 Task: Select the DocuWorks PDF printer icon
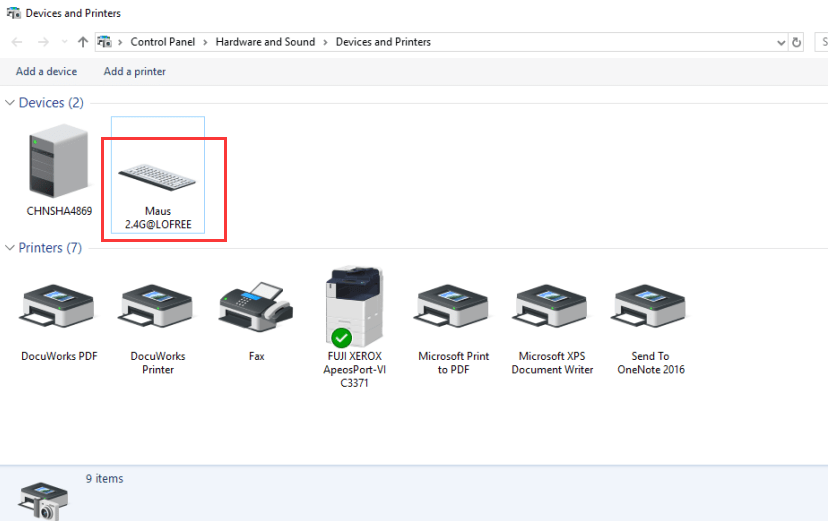click(58, 305)
